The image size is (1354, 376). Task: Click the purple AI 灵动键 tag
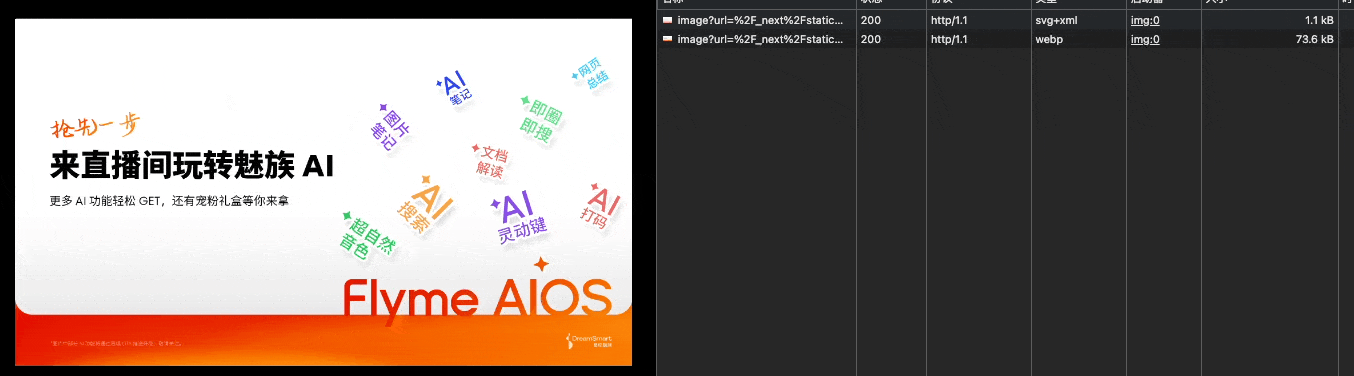520,217
